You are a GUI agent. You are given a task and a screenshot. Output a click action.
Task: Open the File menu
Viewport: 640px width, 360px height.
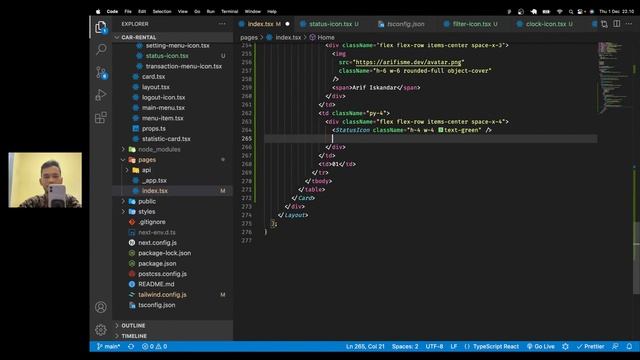click(x=128, y=11)
